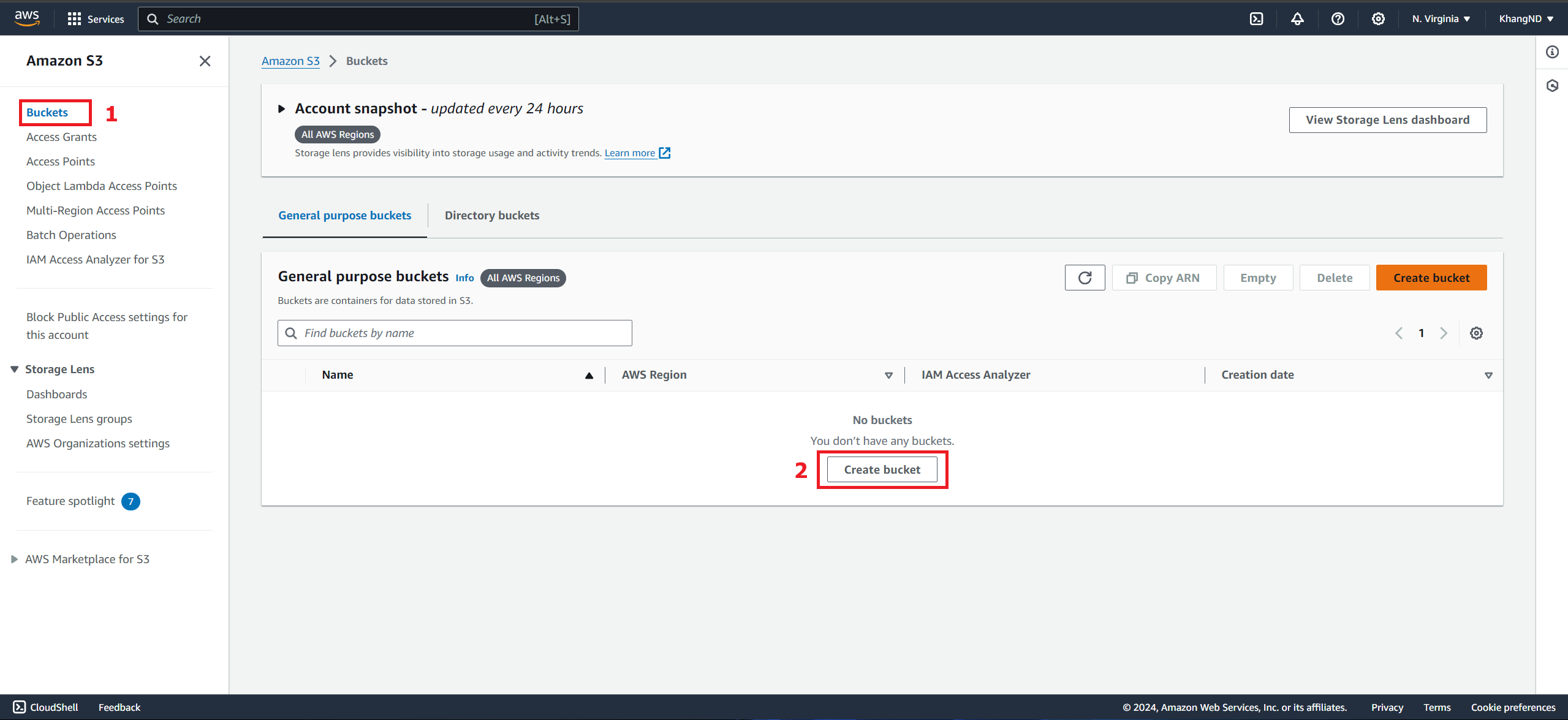Open Feature spotlight

tap(70, 501)
